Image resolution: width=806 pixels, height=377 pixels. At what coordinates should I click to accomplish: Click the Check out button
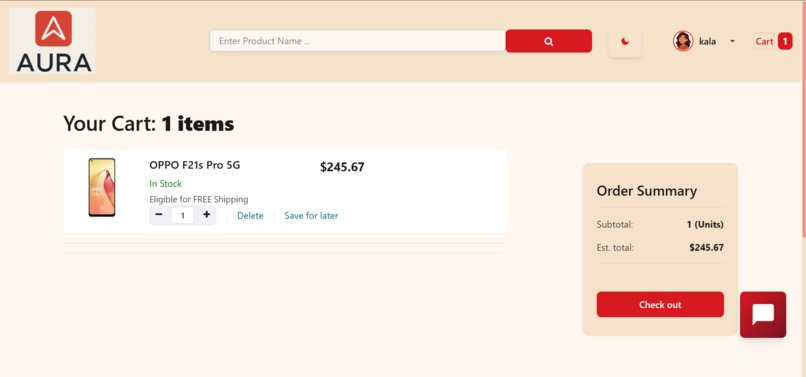click(660, 304)
